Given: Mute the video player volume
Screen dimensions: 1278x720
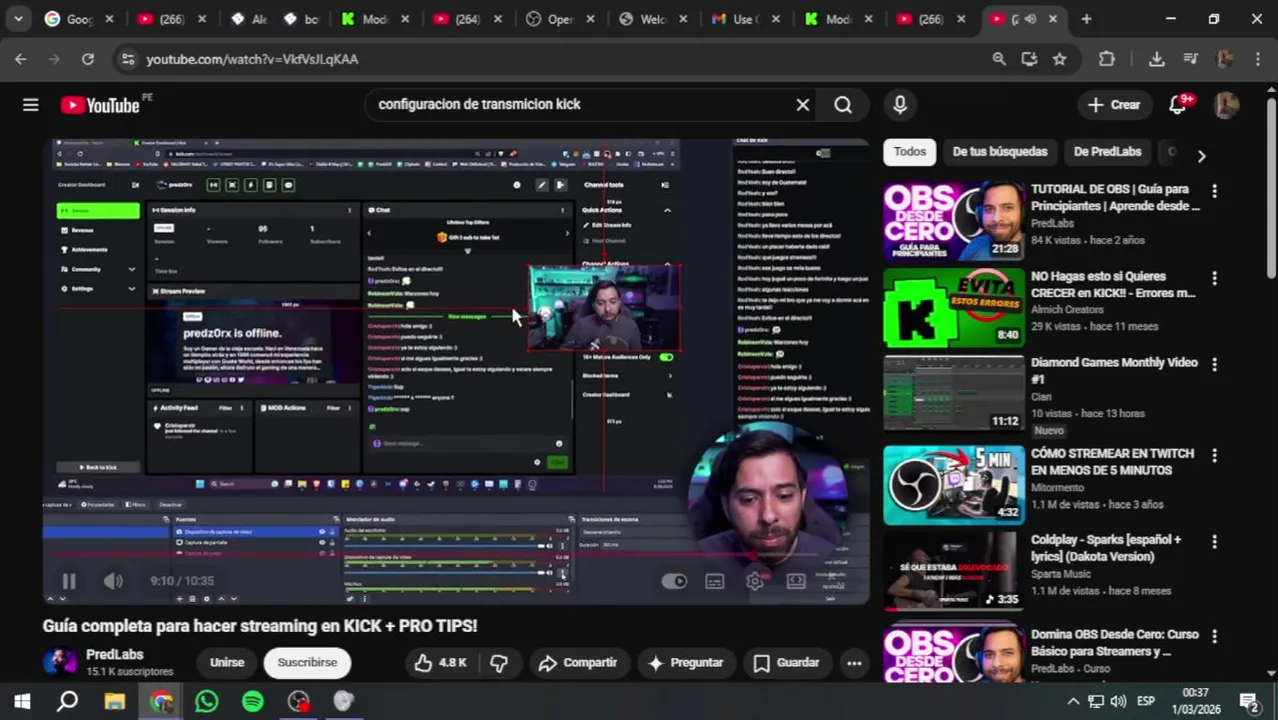Looking at the screenshot, I should click(x=113, y=580).
